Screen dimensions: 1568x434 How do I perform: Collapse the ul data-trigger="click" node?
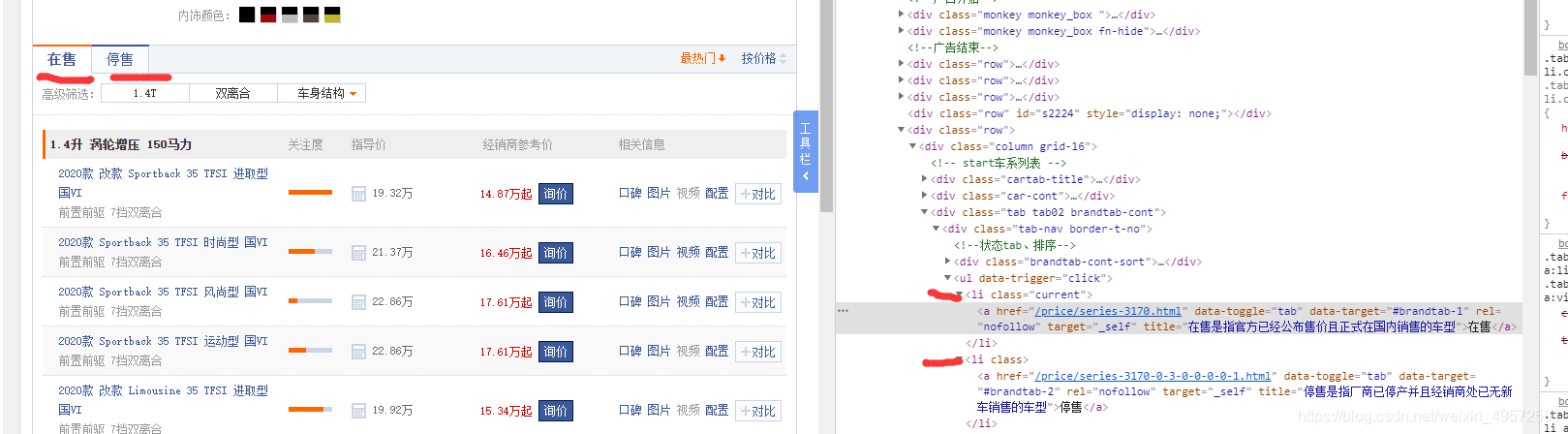947,278
